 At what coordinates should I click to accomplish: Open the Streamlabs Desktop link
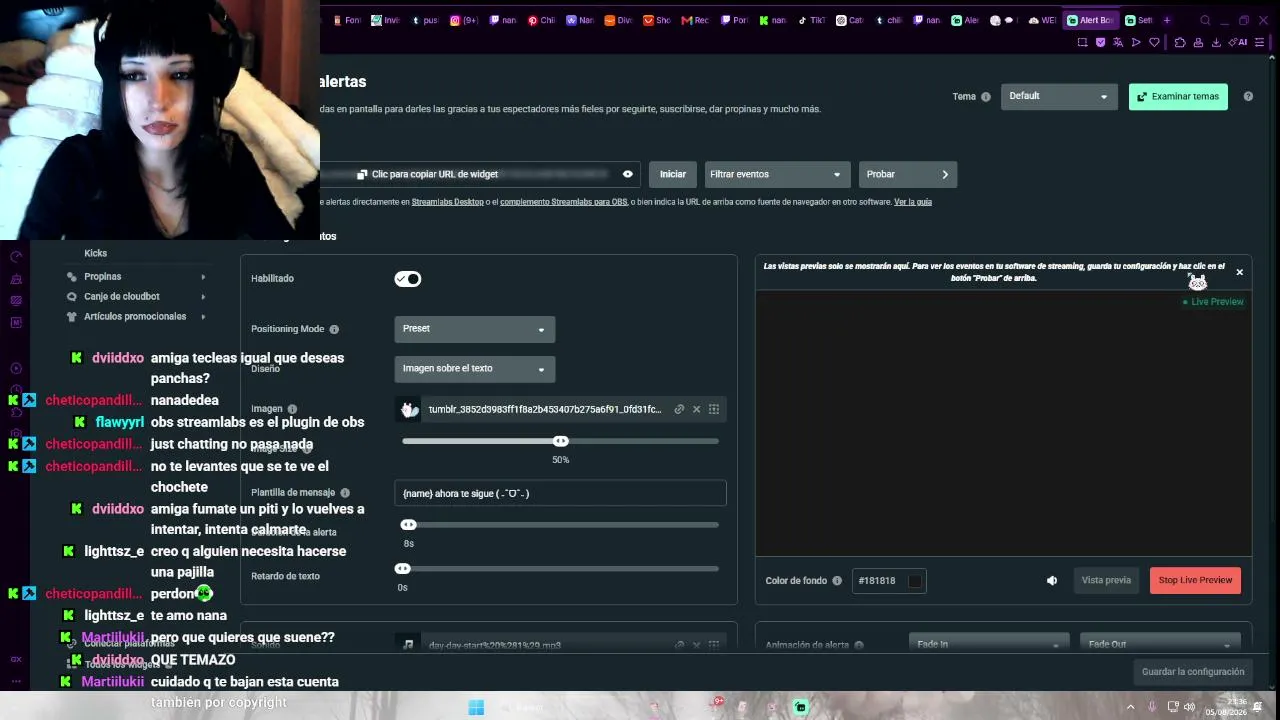(447, 202)
